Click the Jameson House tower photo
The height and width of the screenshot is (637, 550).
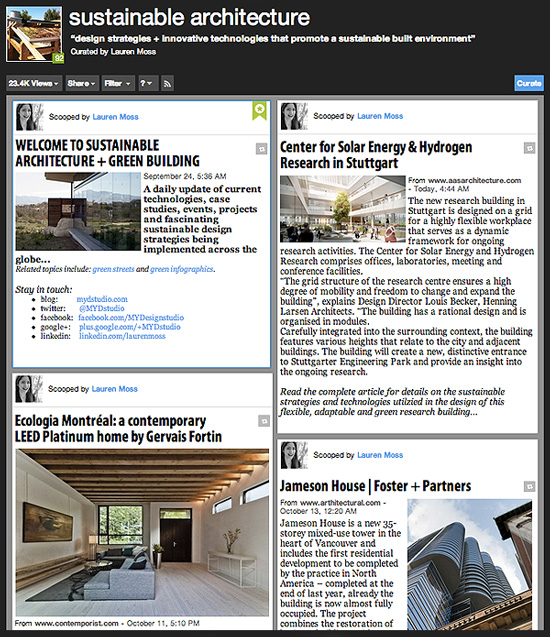click(x=470, y=565)
